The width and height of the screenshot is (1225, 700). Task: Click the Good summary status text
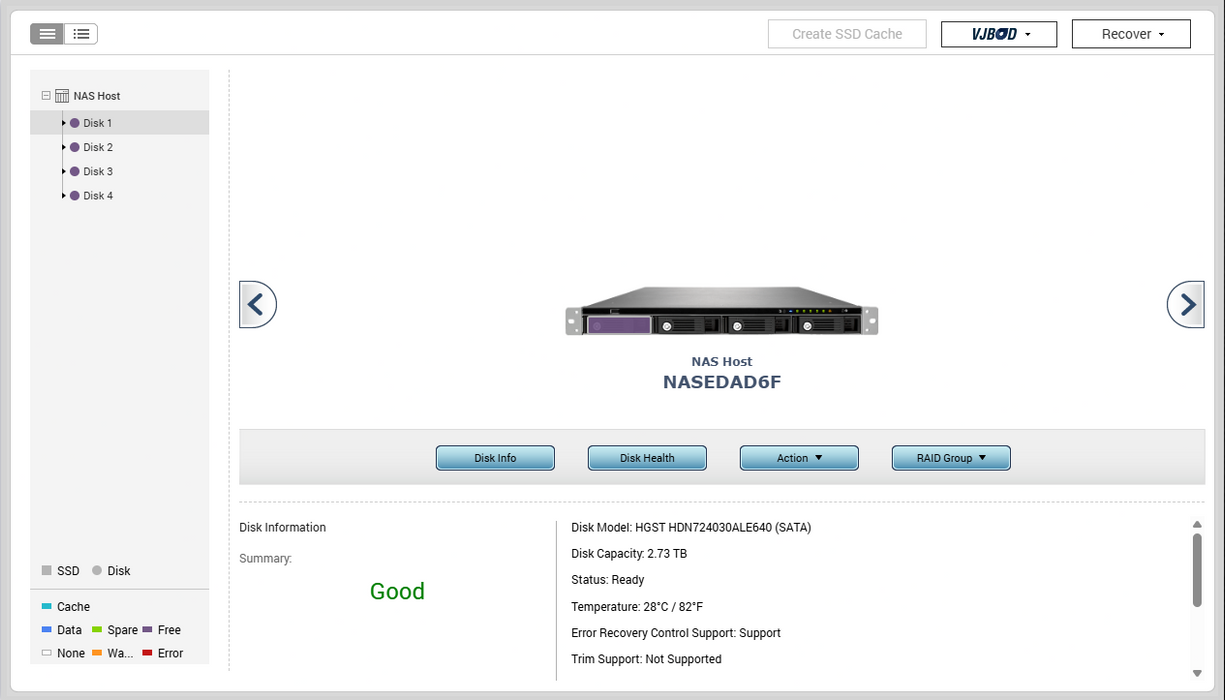click(397, 591)
